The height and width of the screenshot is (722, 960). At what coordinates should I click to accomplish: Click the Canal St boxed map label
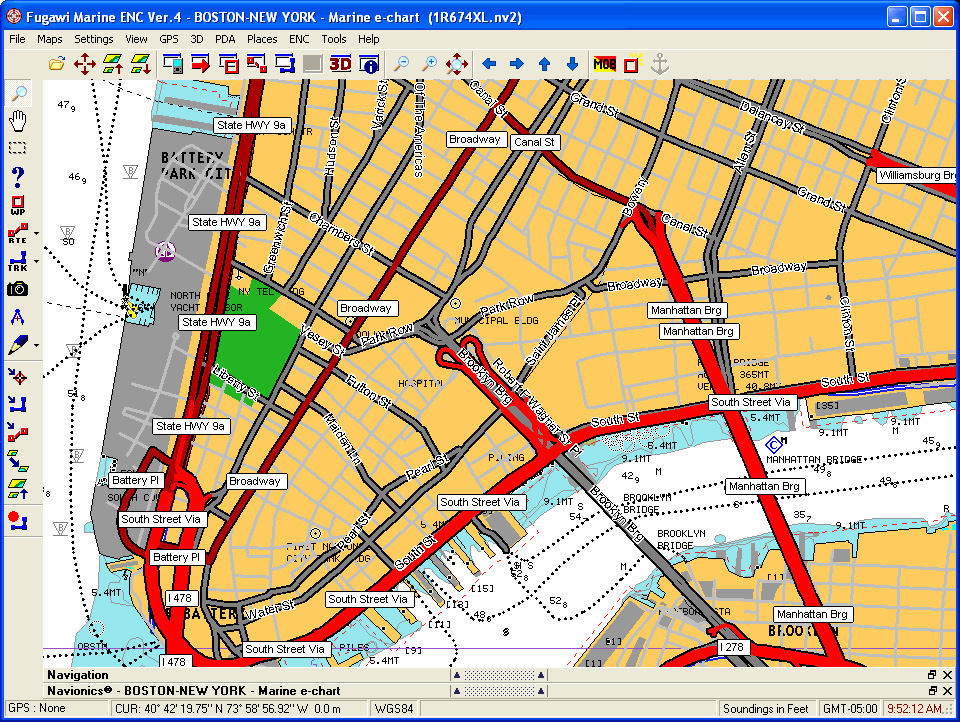(534, 142)
